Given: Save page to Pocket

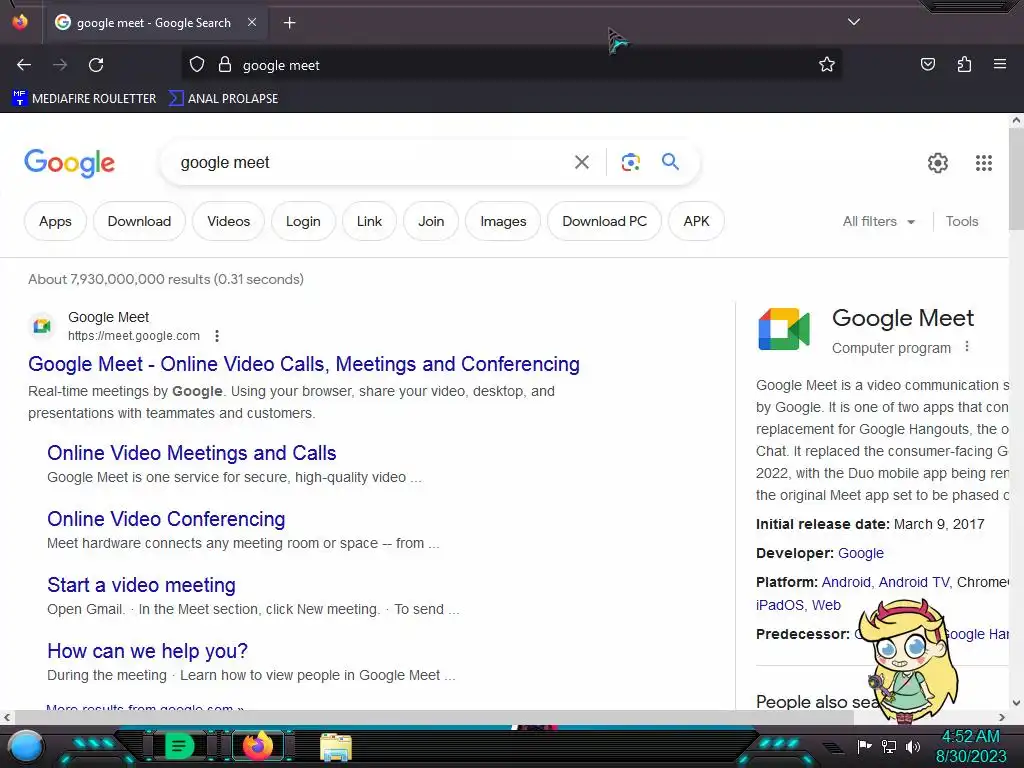Looking at the screenshot, I should (927, 65).
